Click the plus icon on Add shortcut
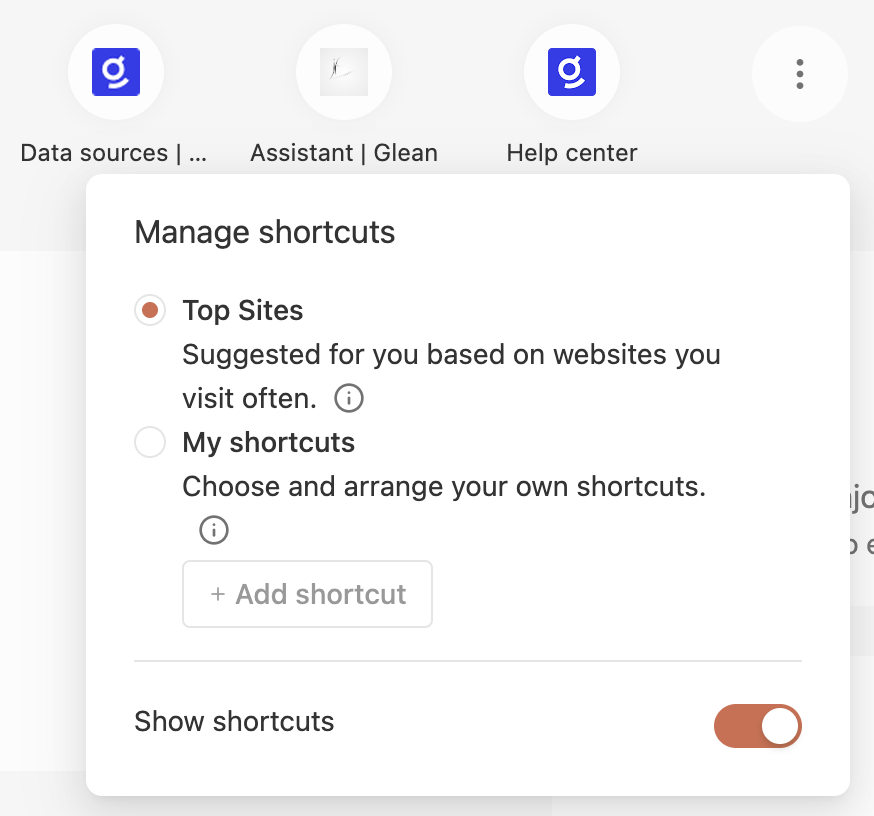 coord(217,594)
